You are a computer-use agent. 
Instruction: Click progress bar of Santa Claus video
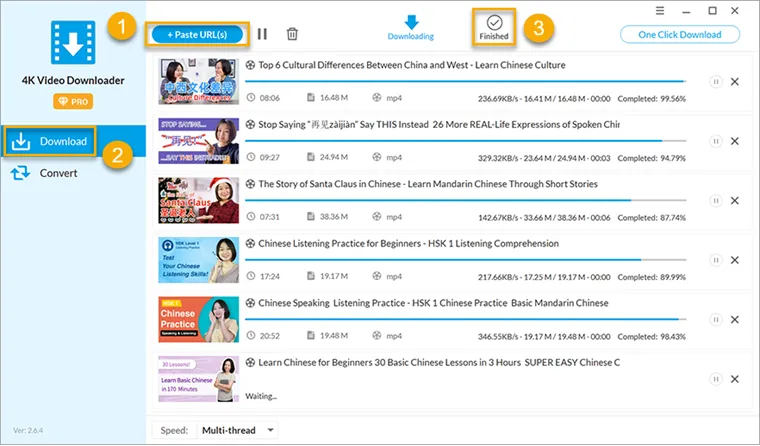pyautogui.click(x=466, y=200)
